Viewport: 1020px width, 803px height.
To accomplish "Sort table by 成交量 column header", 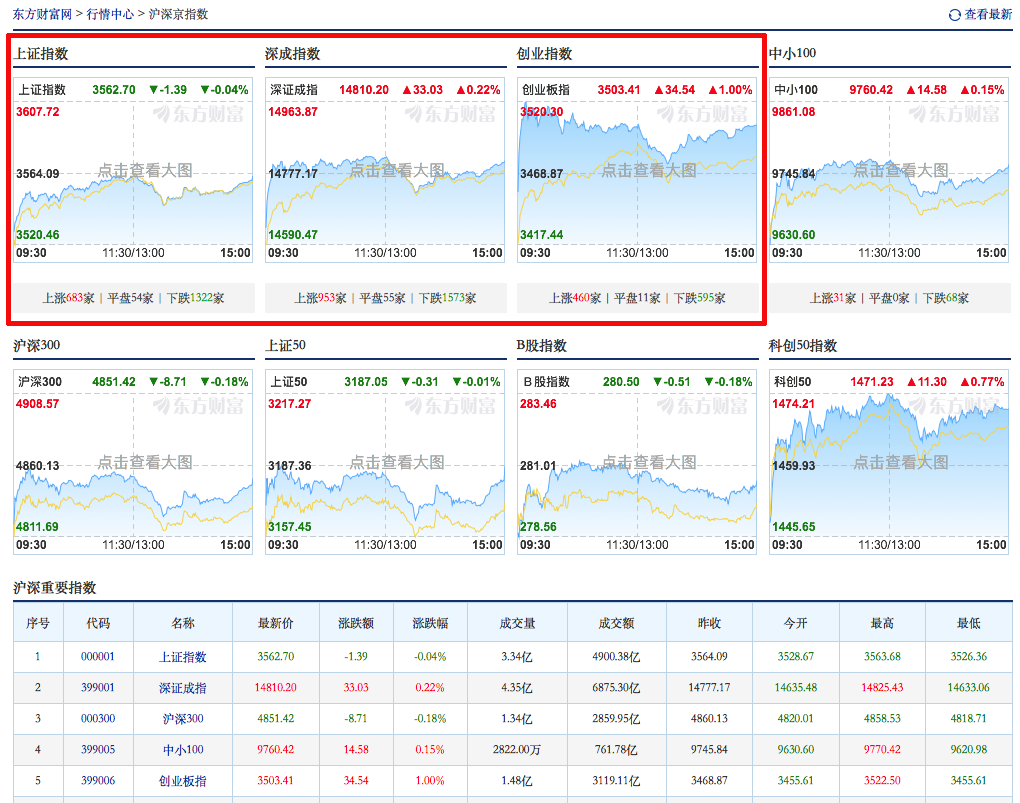I will coord(517,623).
